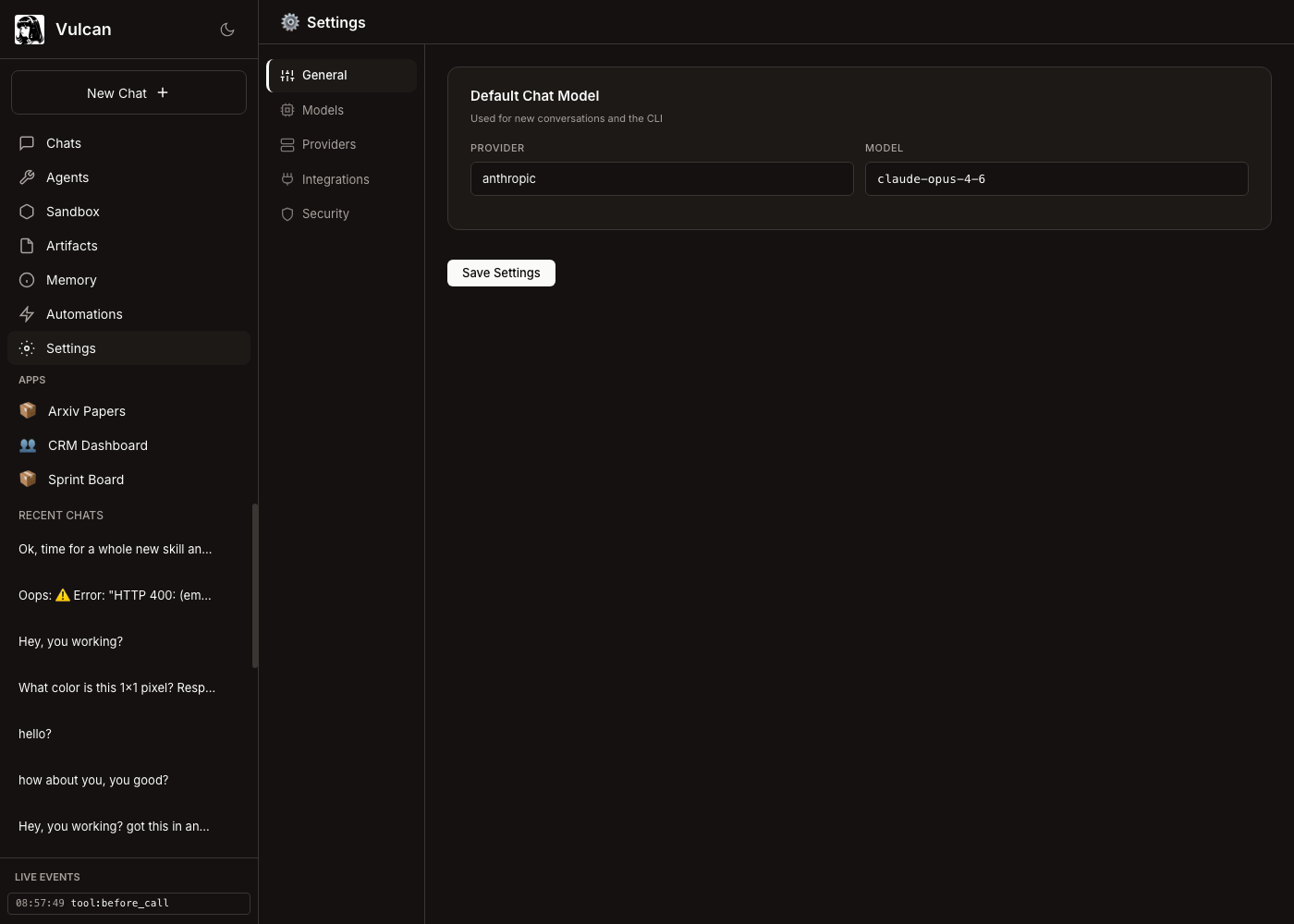Click the Provider field containing anthropic
The image size is (1294, 924).
coord(661,179)
